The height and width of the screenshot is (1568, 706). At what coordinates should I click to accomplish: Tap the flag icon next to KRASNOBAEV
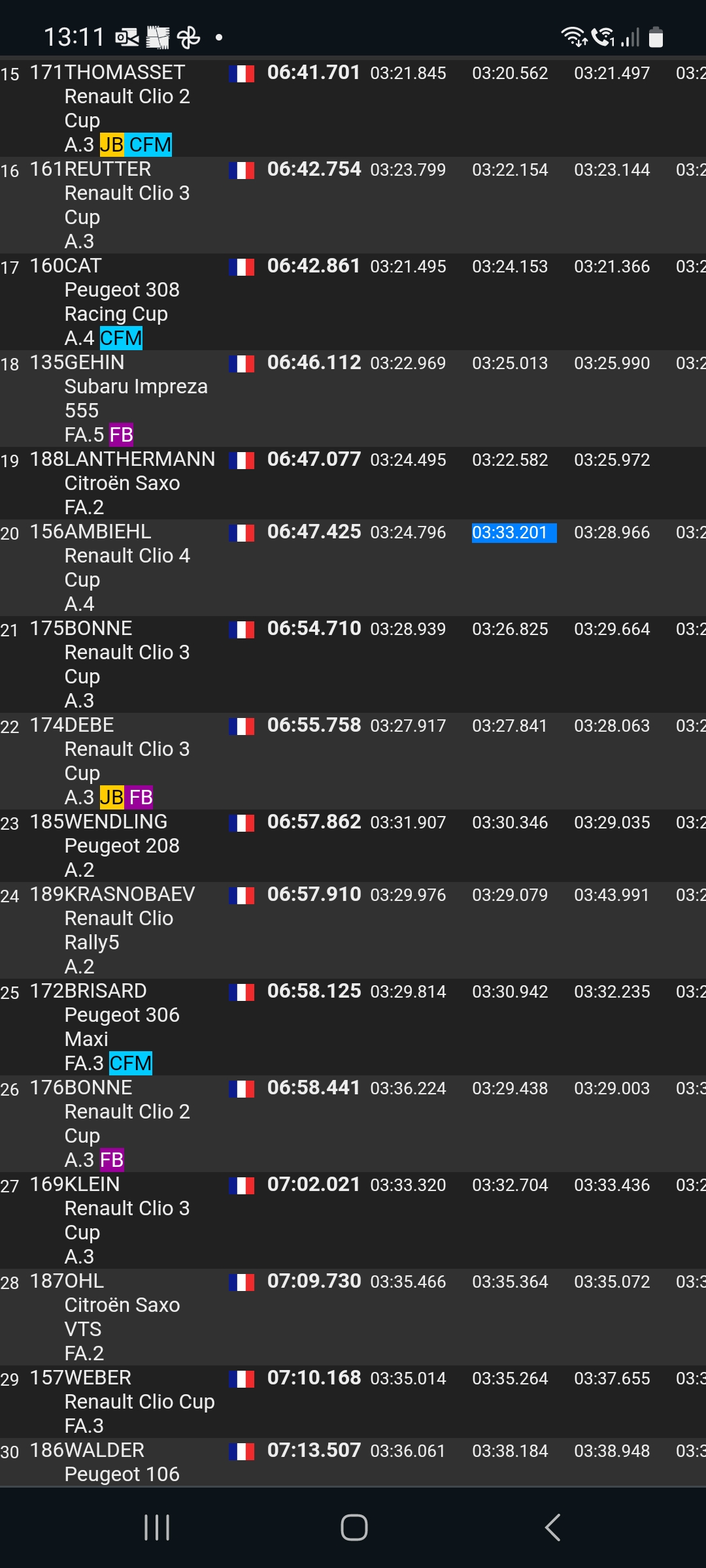(x=241, y=896)
